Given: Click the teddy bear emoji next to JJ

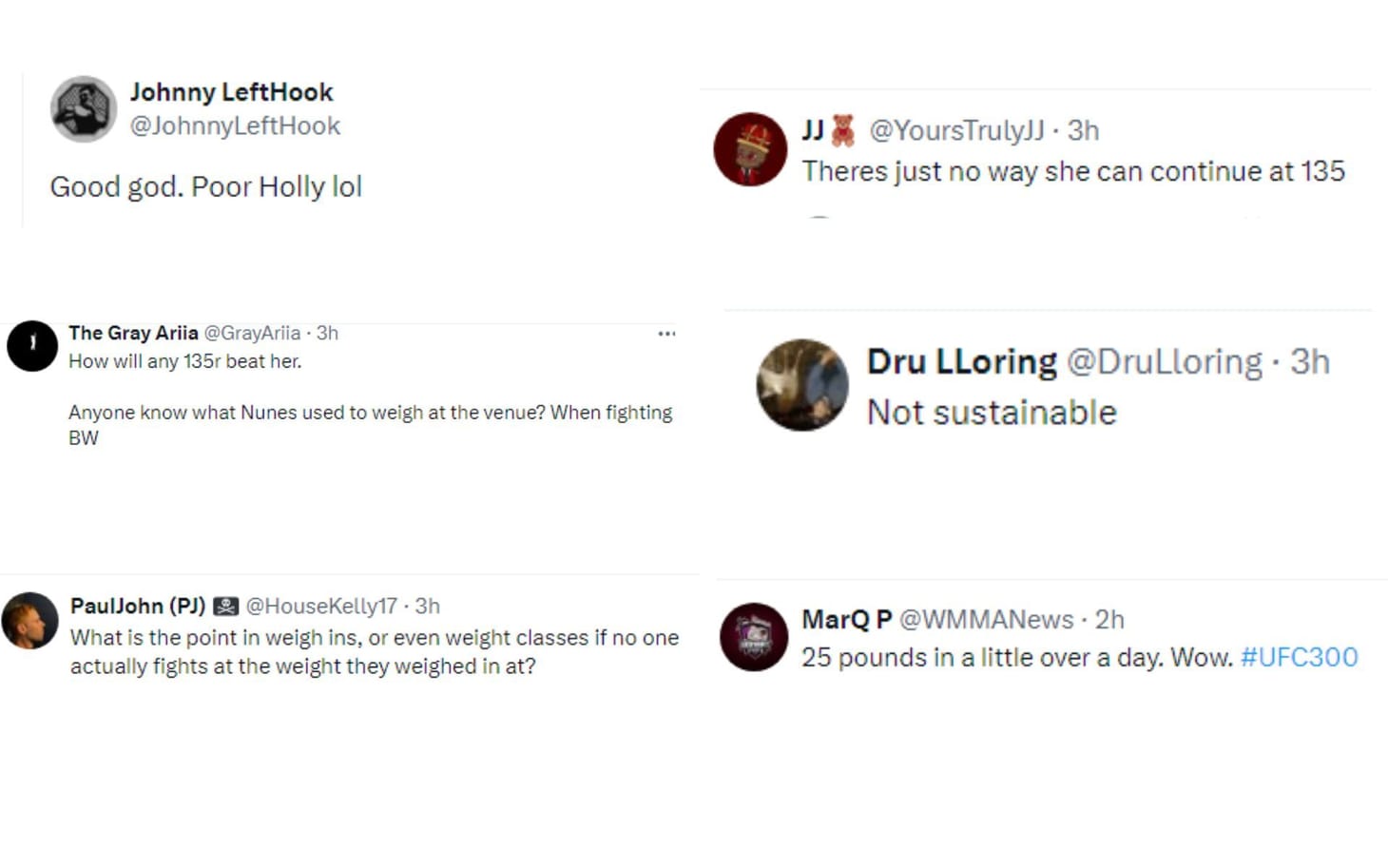Looking at the screenshot, I should (x=841, y=130).
